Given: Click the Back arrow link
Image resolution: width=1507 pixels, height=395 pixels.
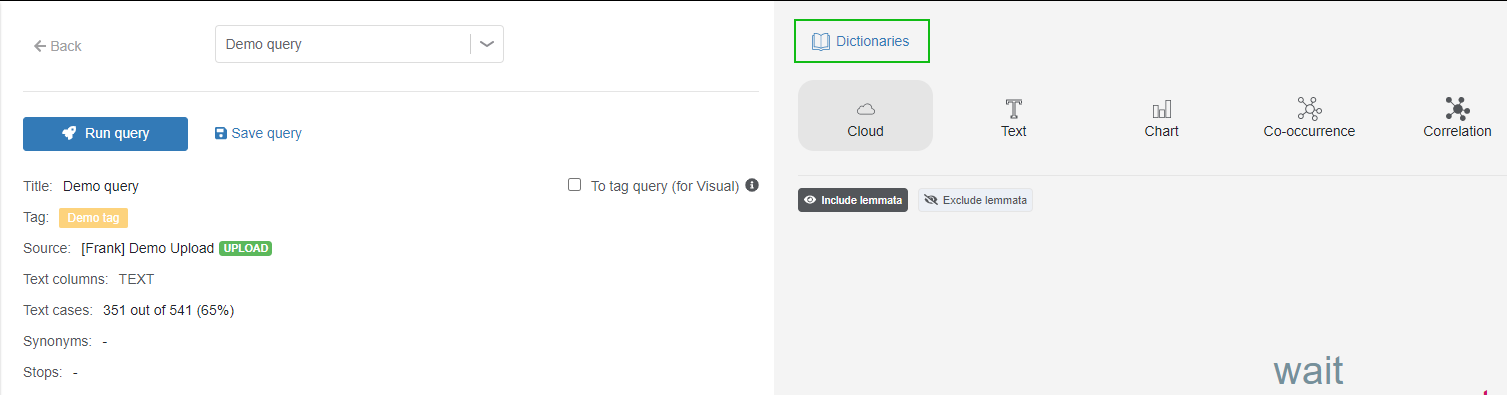Looking at the screenshot, I should coord(57,46).
